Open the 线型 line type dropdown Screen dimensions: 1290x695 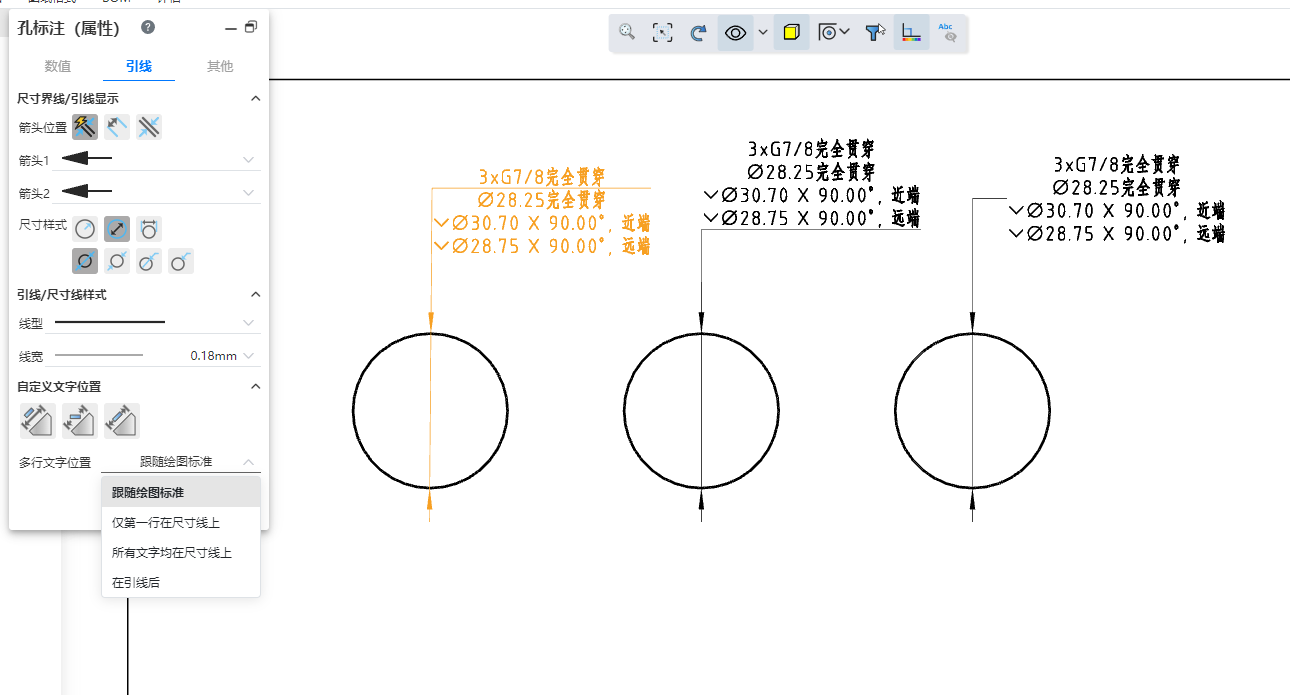pyautogui.click(x=248, y=322)
